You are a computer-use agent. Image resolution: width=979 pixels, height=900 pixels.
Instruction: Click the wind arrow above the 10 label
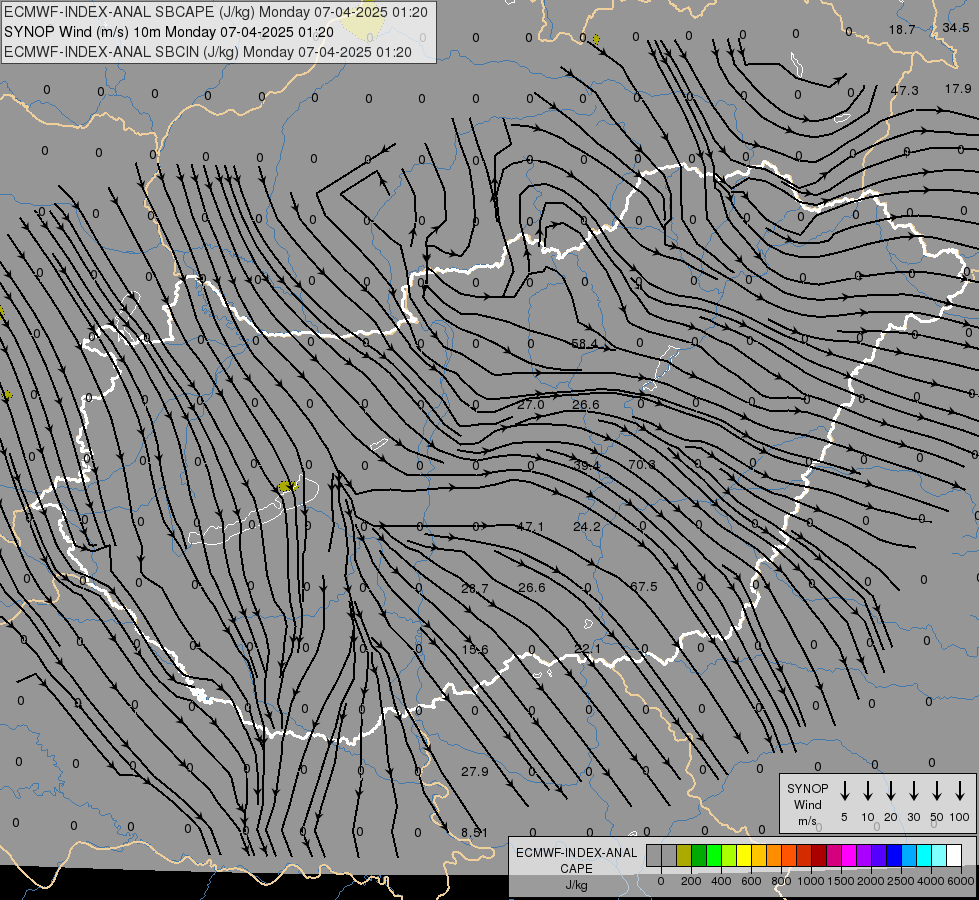[868, 791]
